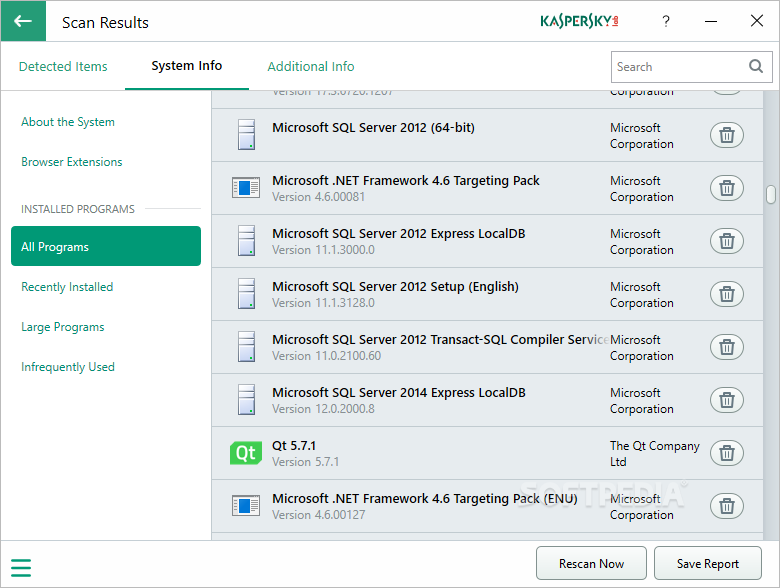Screen dimensions: 780x588
Task: Click server icon of Transact-SQL Compiler Service row
Action: pos(246,346)
